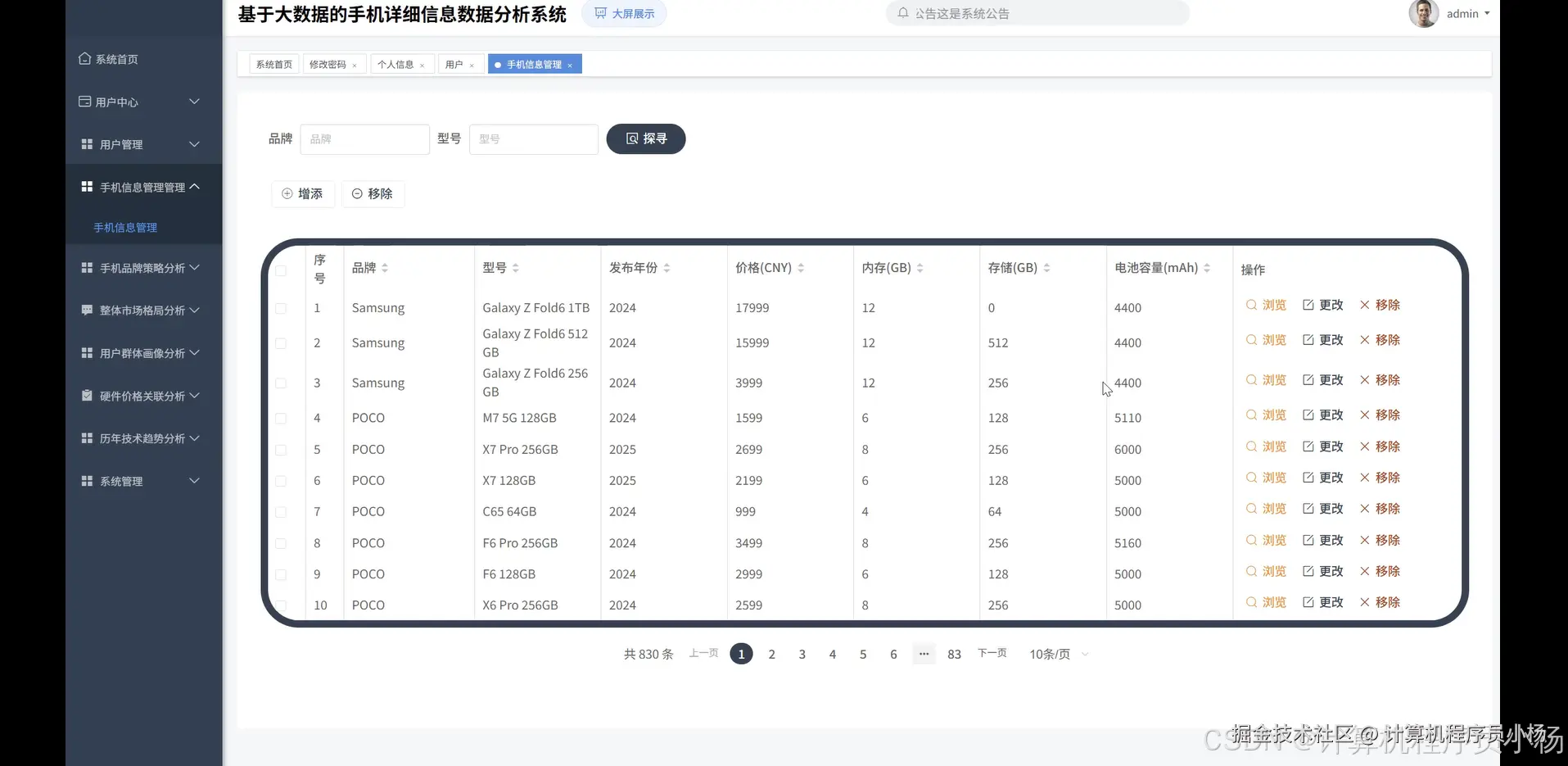Sort by 发布年份 column arrows
Screen dimensions: 1568x766
coord(667,268)
